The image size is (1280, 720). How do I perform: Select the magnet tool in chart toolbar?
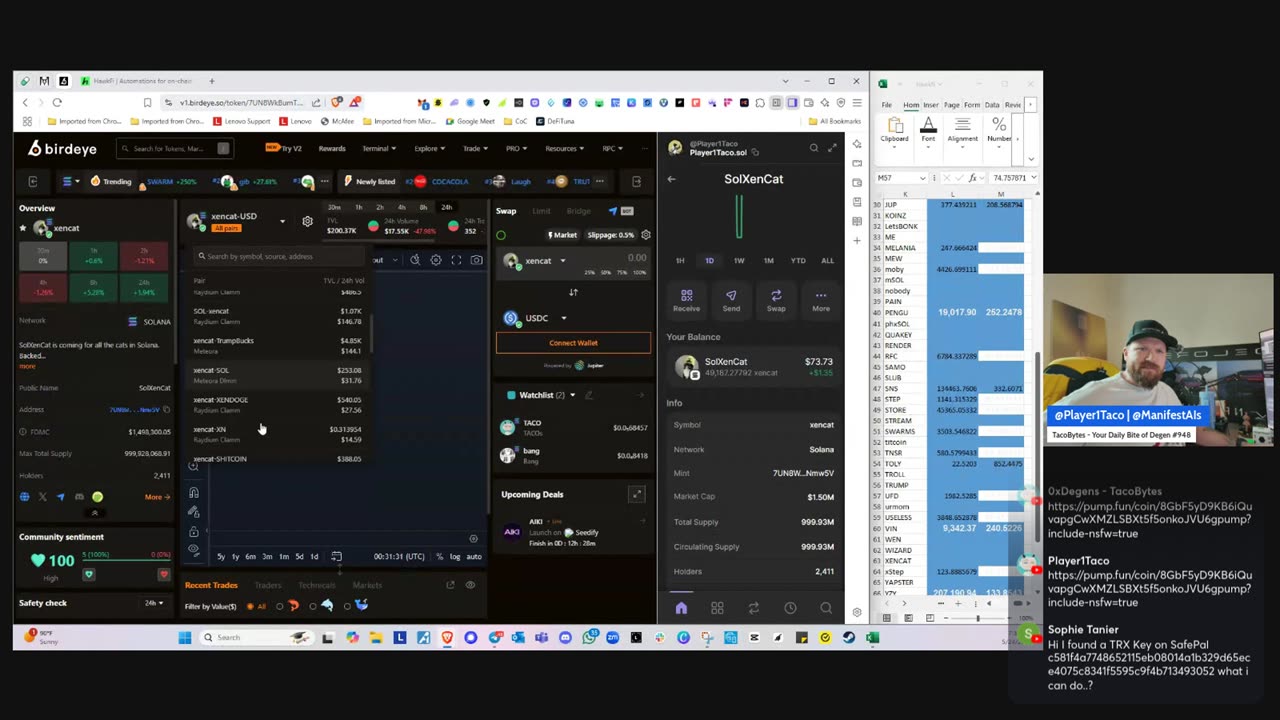point(194,492)
